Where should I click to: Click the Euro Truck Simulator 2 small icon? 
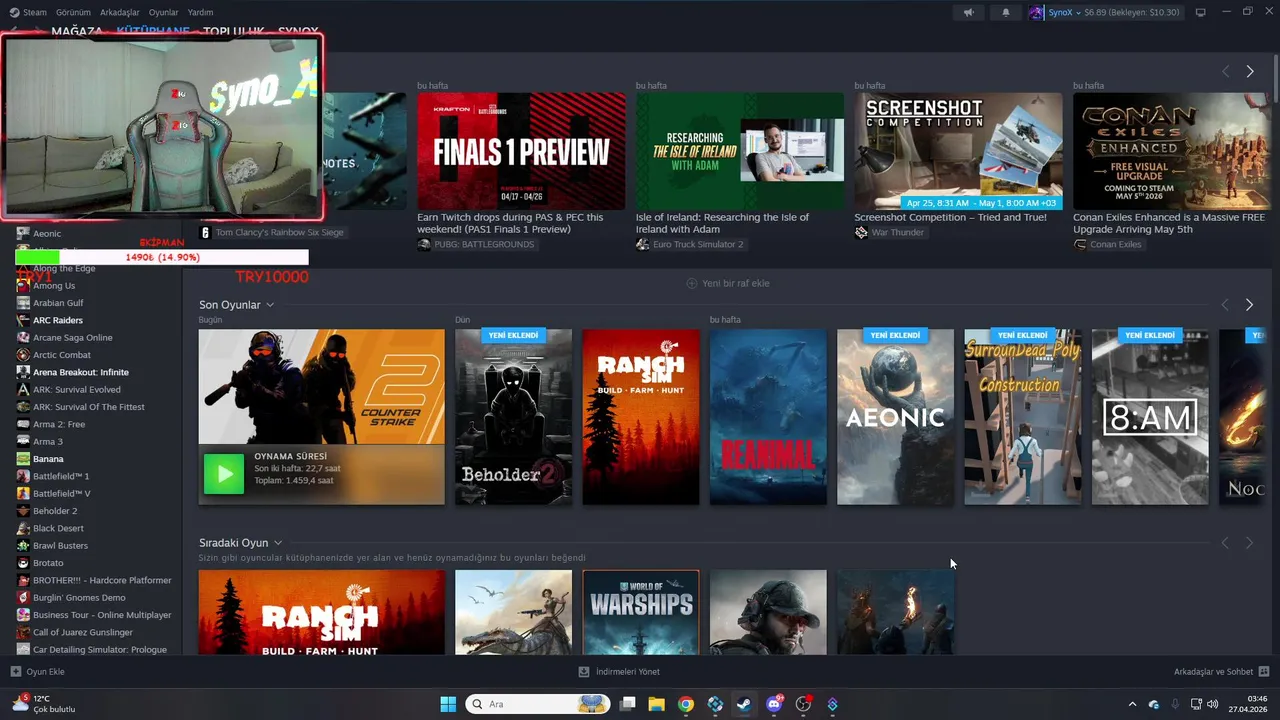point(642,244)
